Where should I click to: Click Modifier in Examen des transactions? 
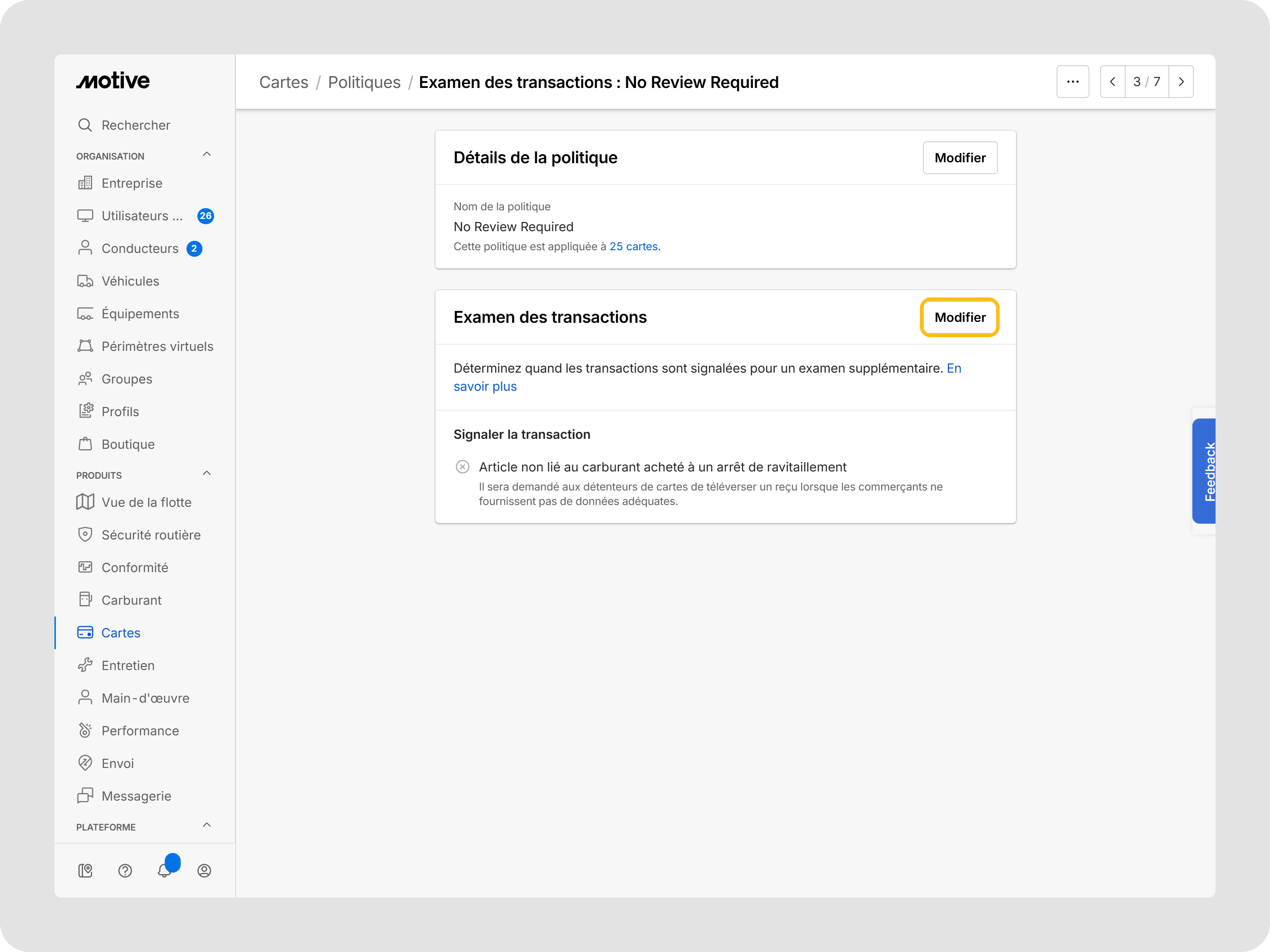click(x=960, y=317)
